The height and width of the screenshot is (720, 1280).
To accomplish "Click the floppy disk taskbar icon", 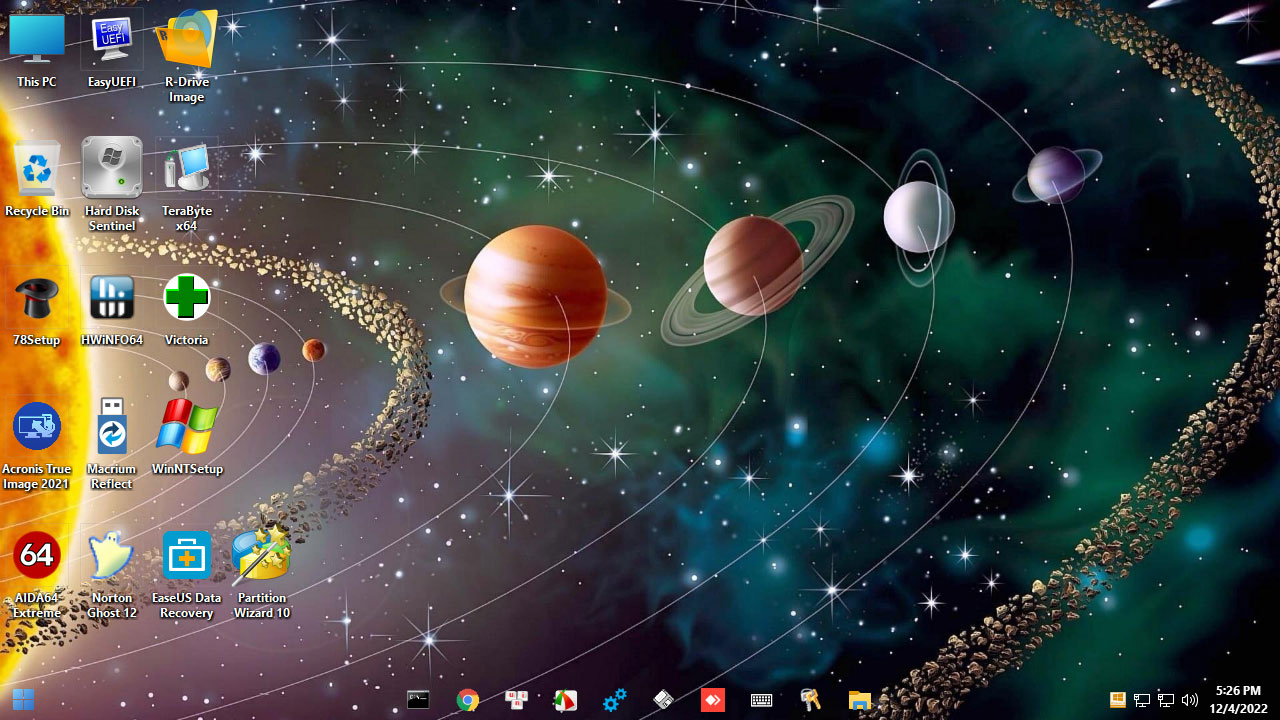I will (663, 700).
